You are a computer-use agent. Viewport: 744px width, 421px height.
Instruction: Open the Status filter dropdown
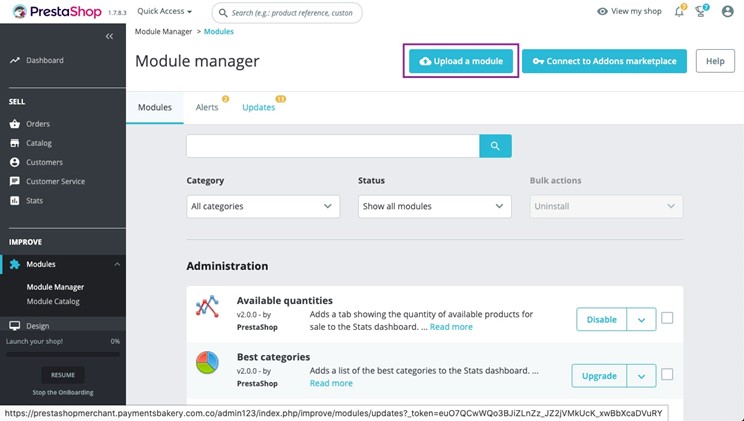[x=435, y=206]
